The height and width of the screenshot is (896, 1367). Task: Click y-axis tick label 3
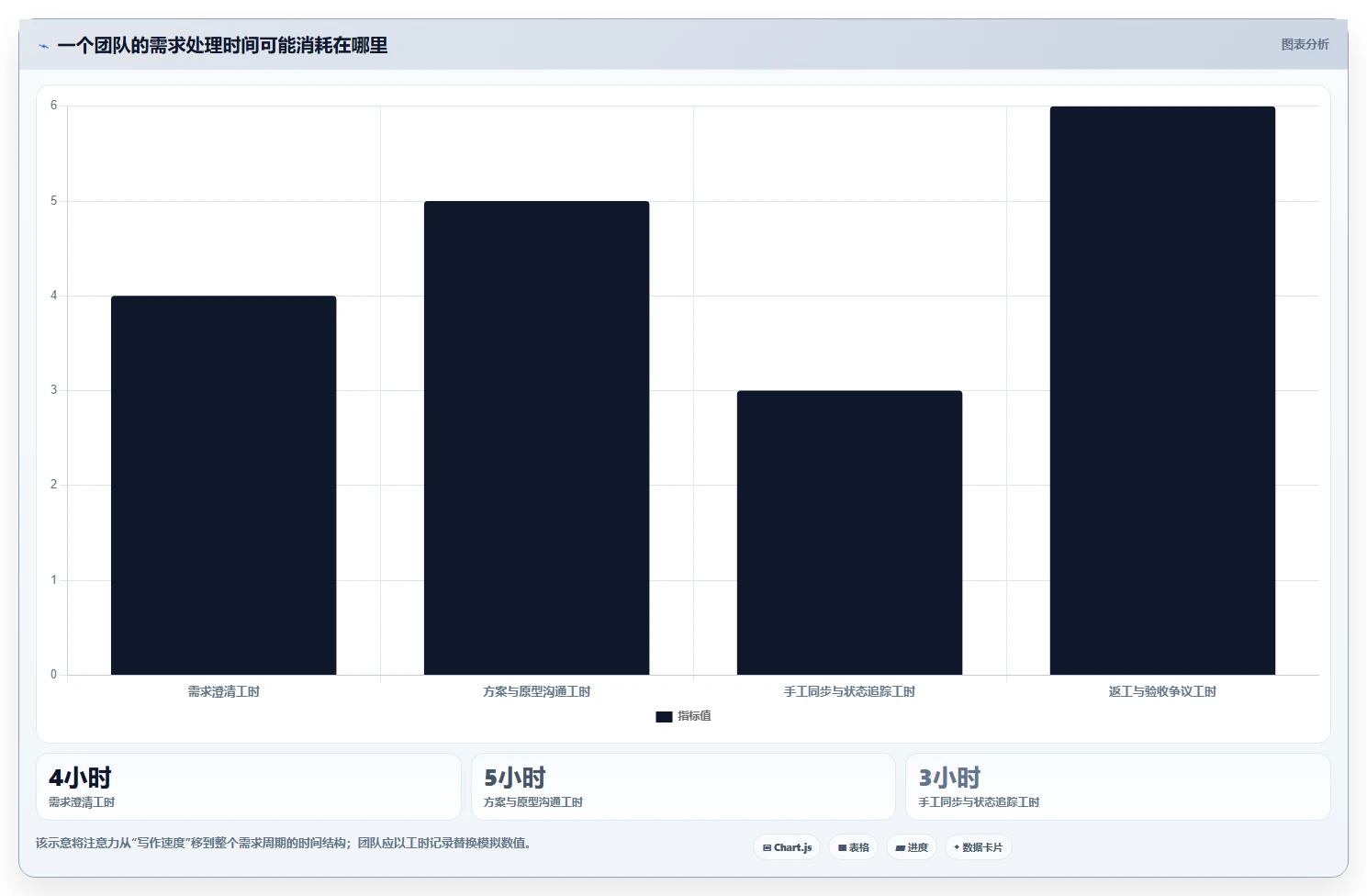pyautogui.click(x=53, y=390)
